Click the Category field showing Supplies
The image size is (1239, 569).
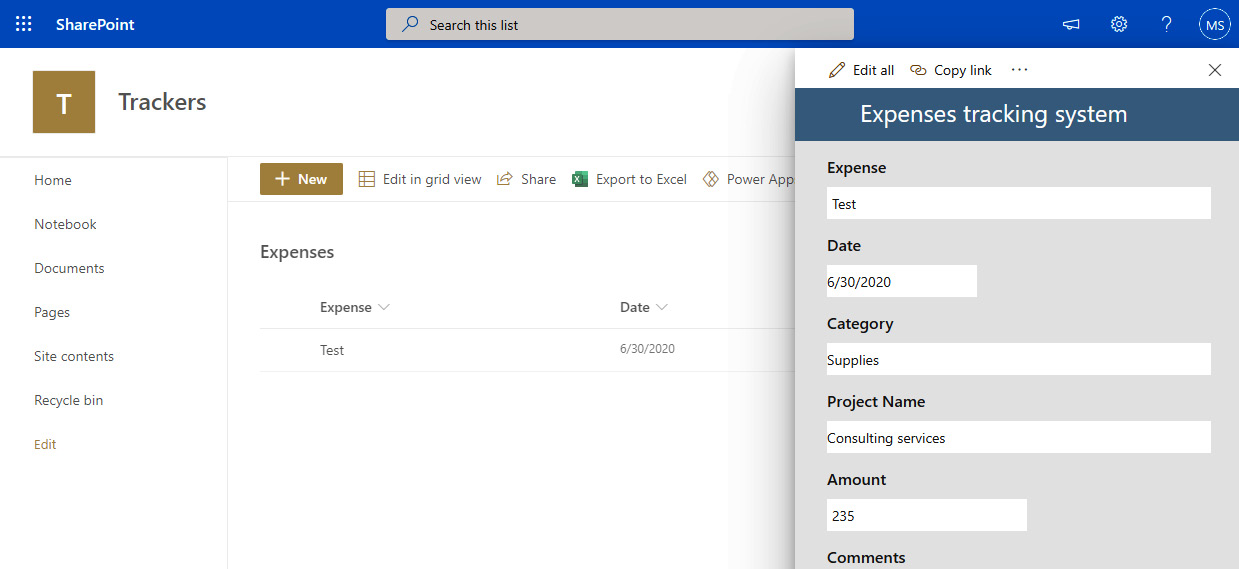[1019, 359]
